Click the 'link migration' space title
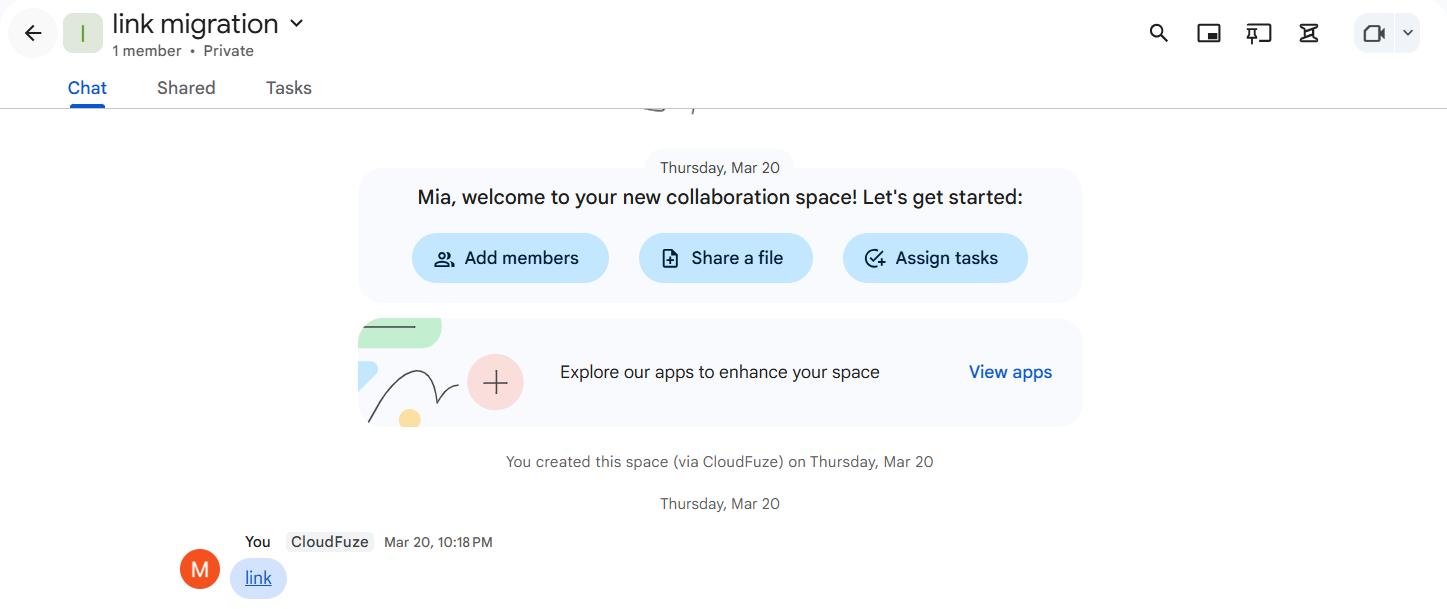The image size is (1447, 609). click(195, 23)
